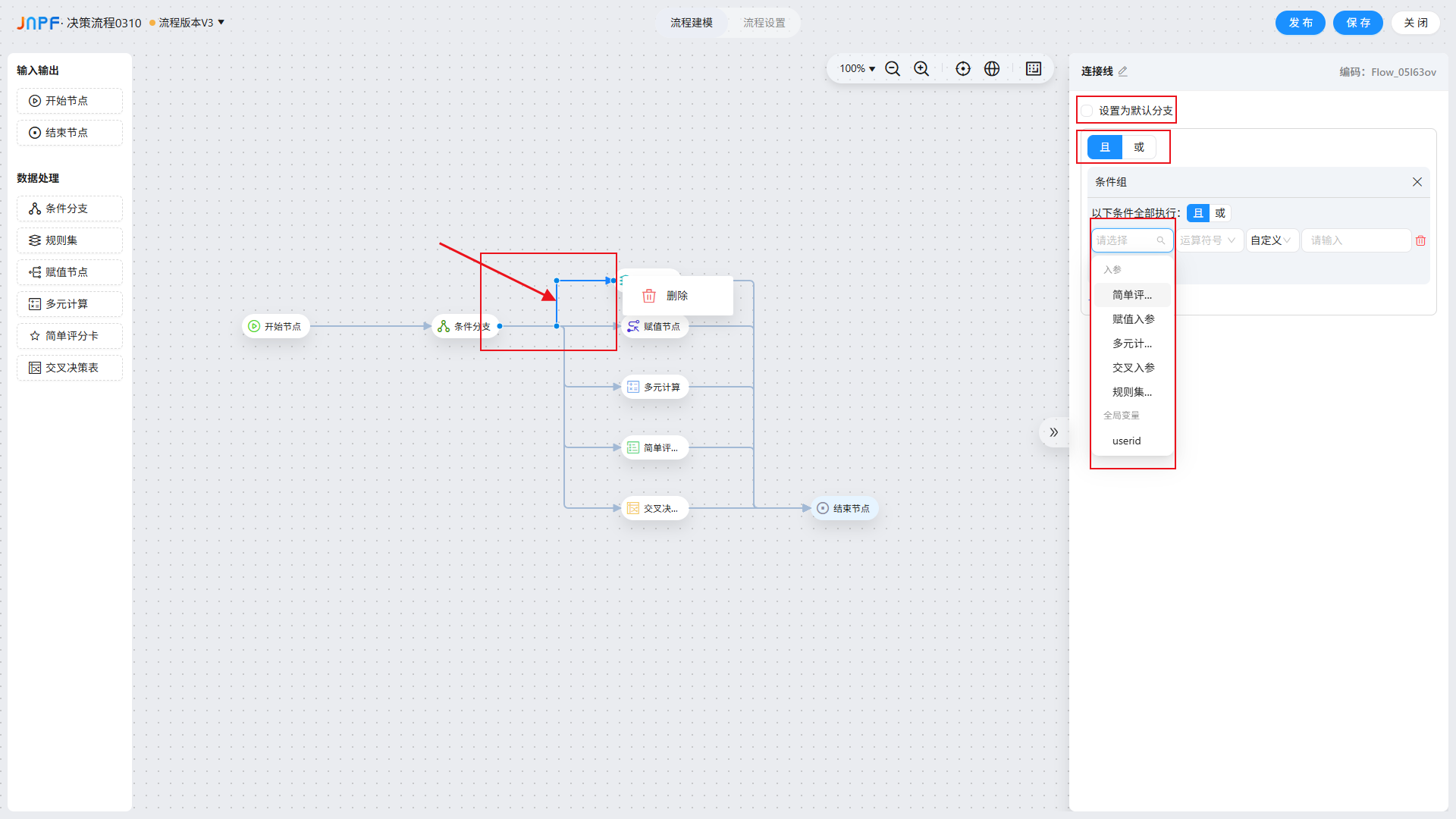Choose 删除 from the context menu
The width and height of the screenshot is (1456, 819).
676,296
